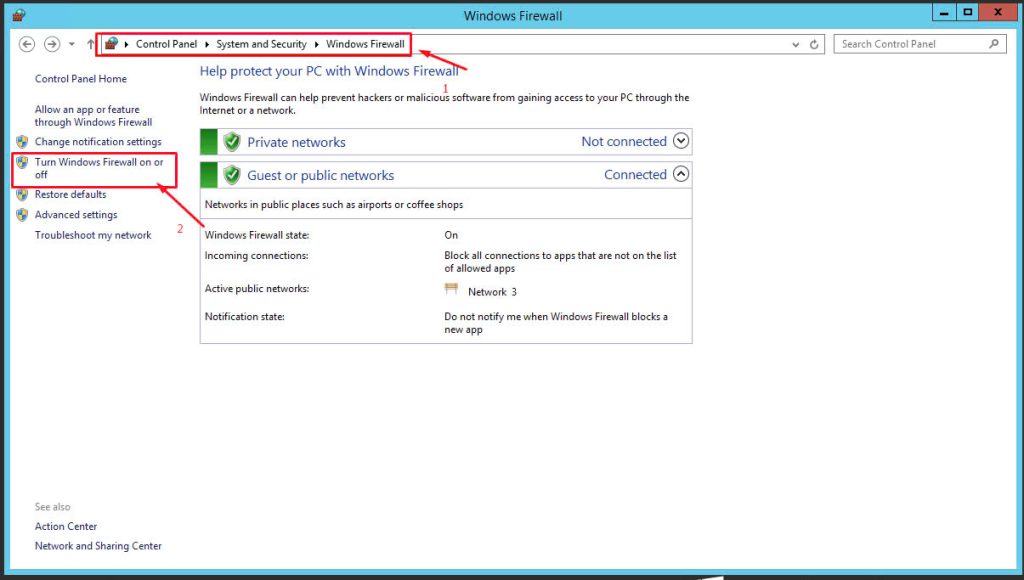Click the Active public networks label
Viewport: 1024px width, 580px height.
point(257,289)
